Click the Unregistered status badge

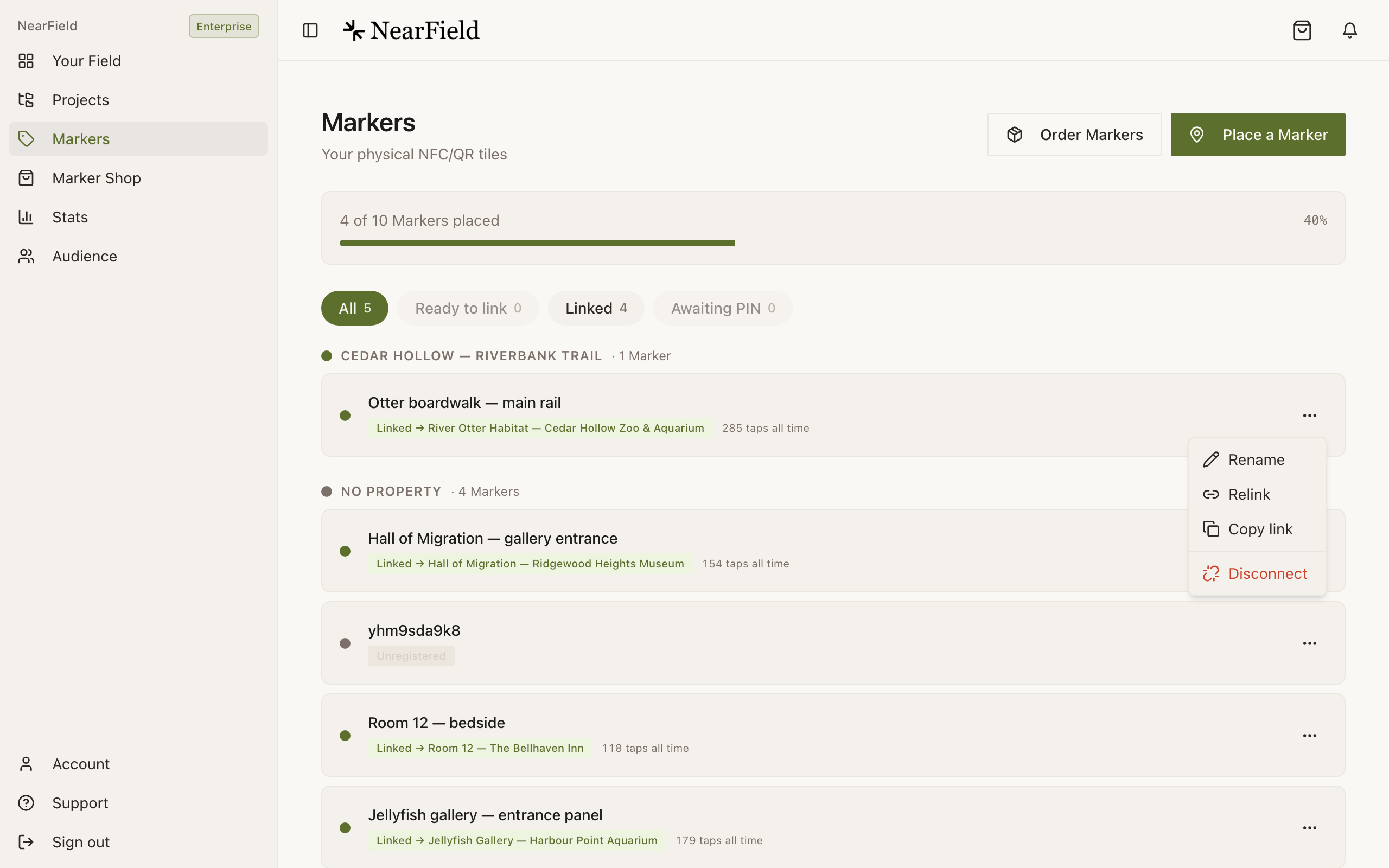click(x=411, y=656)
